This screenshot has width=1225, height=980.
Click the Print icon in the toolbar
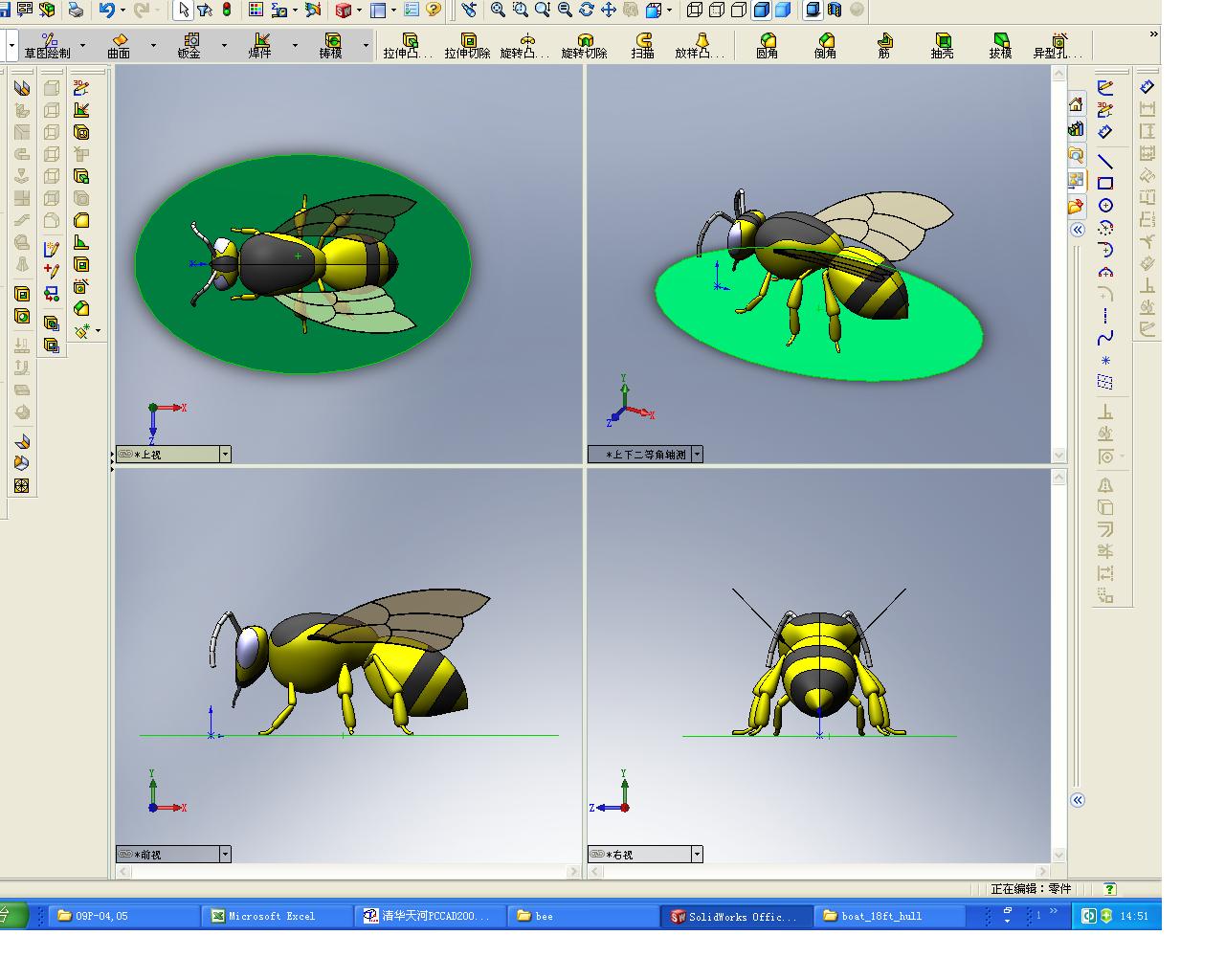coord(75,11)
